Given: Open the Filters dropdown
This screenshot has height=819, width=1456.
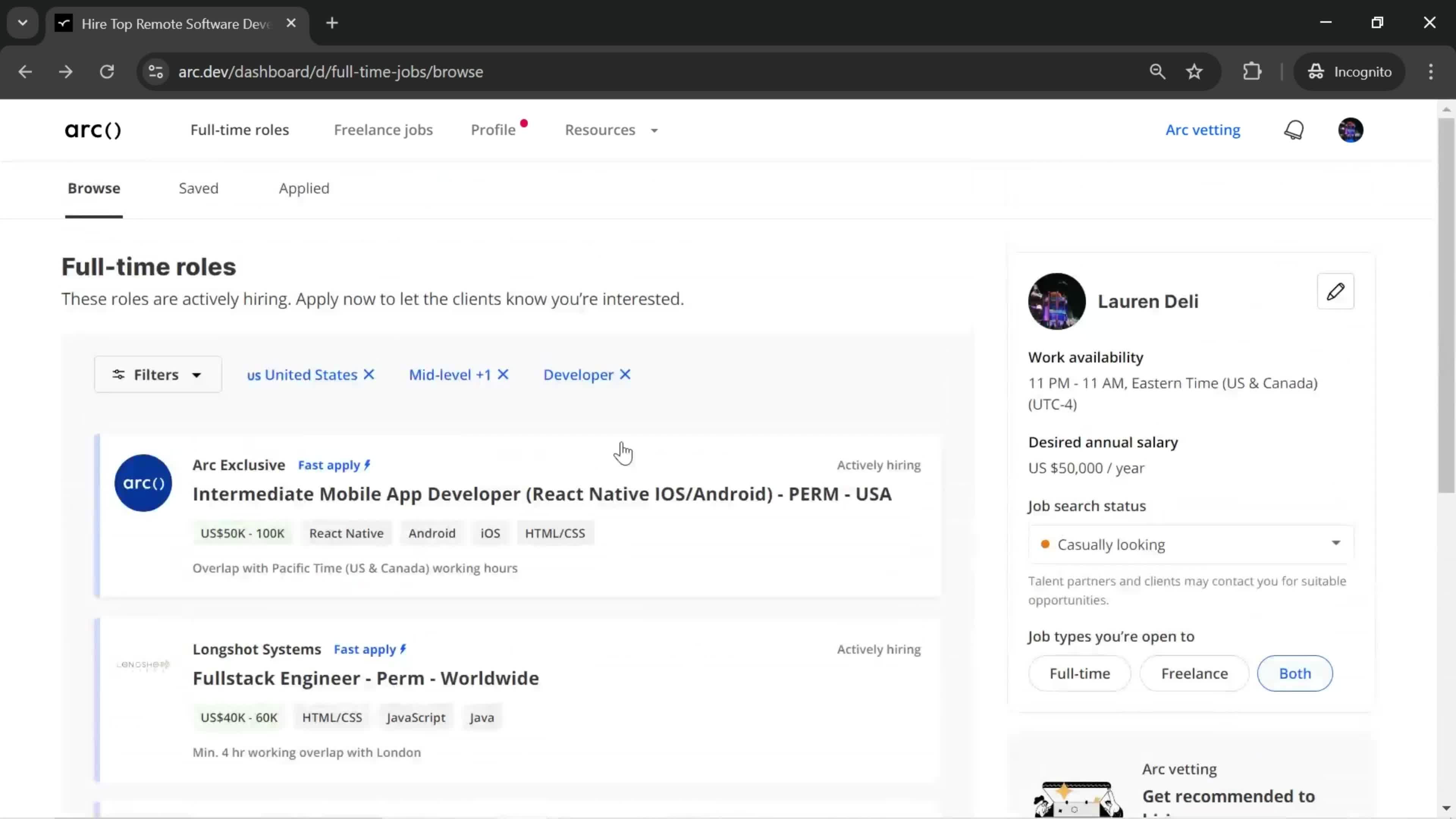Looking at the screenshot, I should [158, 375].
